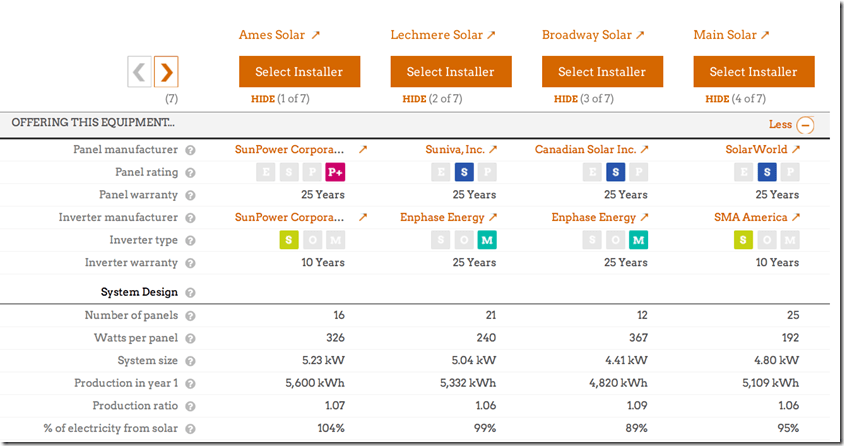Click the next arrow to see more installers
The image size is (844, 446).
click(x=166, y=72)
